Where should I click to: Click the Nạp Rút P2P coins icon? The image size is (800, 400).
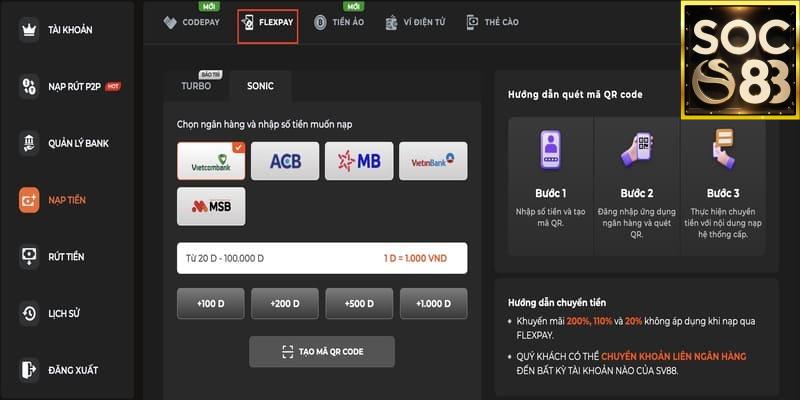[x=29, y=86]
